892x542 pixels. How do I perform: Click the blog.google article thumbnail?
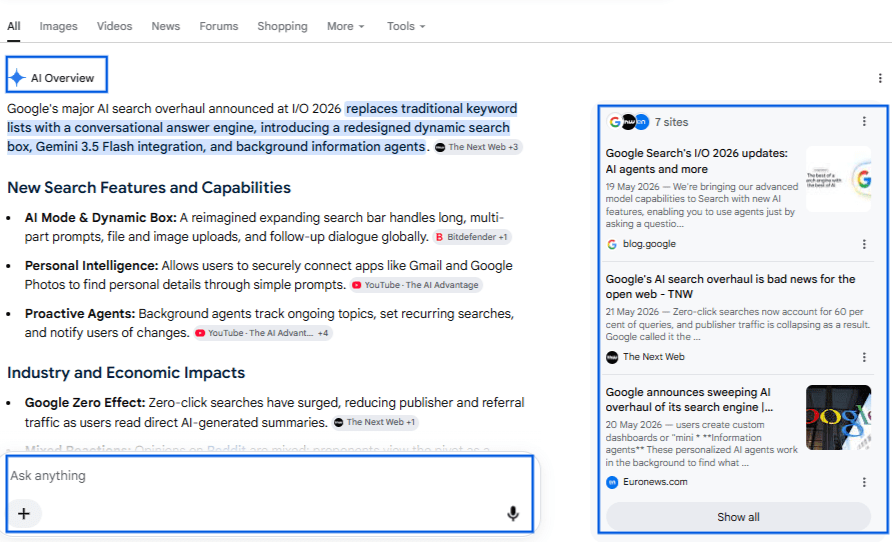pos(839,179)
